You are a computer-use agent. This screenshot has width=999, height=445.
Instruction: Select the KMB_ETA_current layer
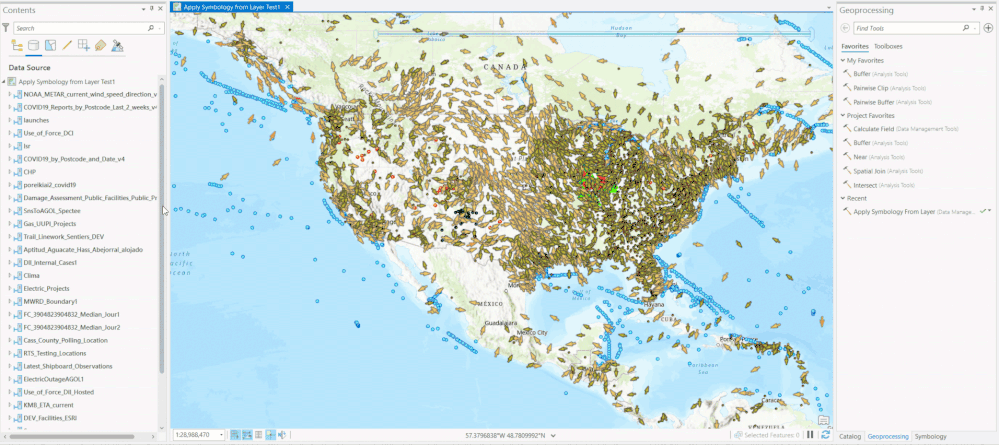tap(48, 405)
